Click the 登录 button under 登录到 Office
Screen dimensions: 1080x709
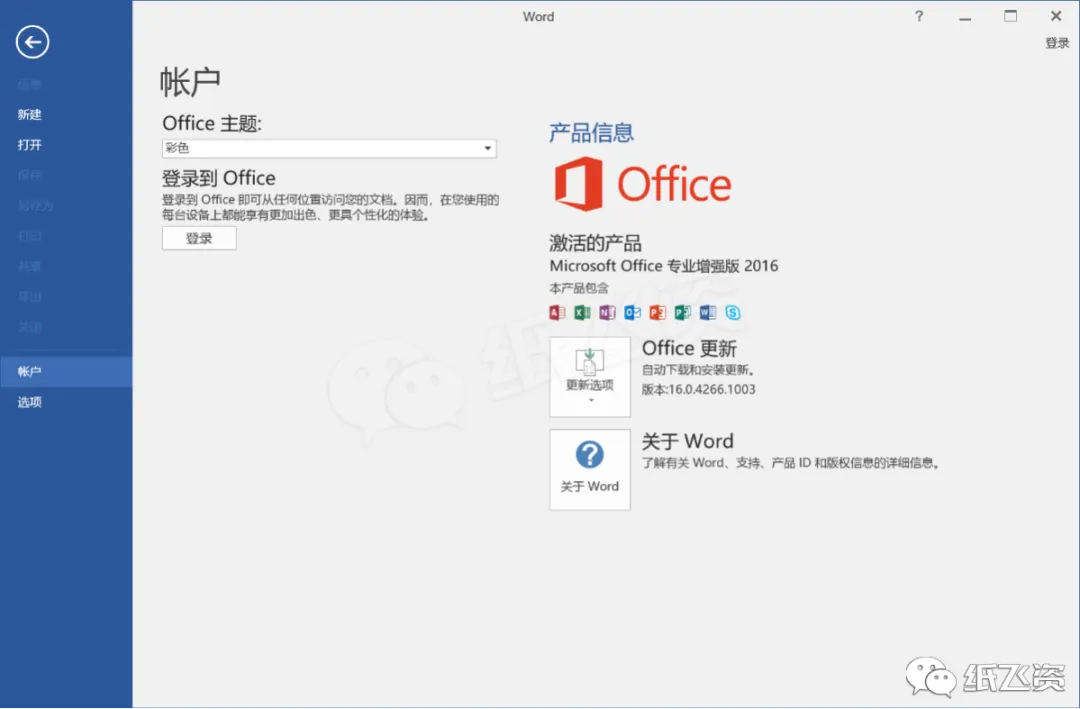pos(199,238)
